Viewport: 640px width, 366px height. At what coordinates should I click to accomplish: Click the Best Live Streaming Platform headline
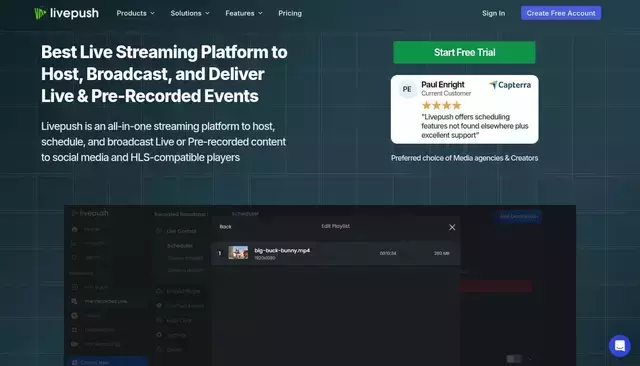tap(164, 74)
